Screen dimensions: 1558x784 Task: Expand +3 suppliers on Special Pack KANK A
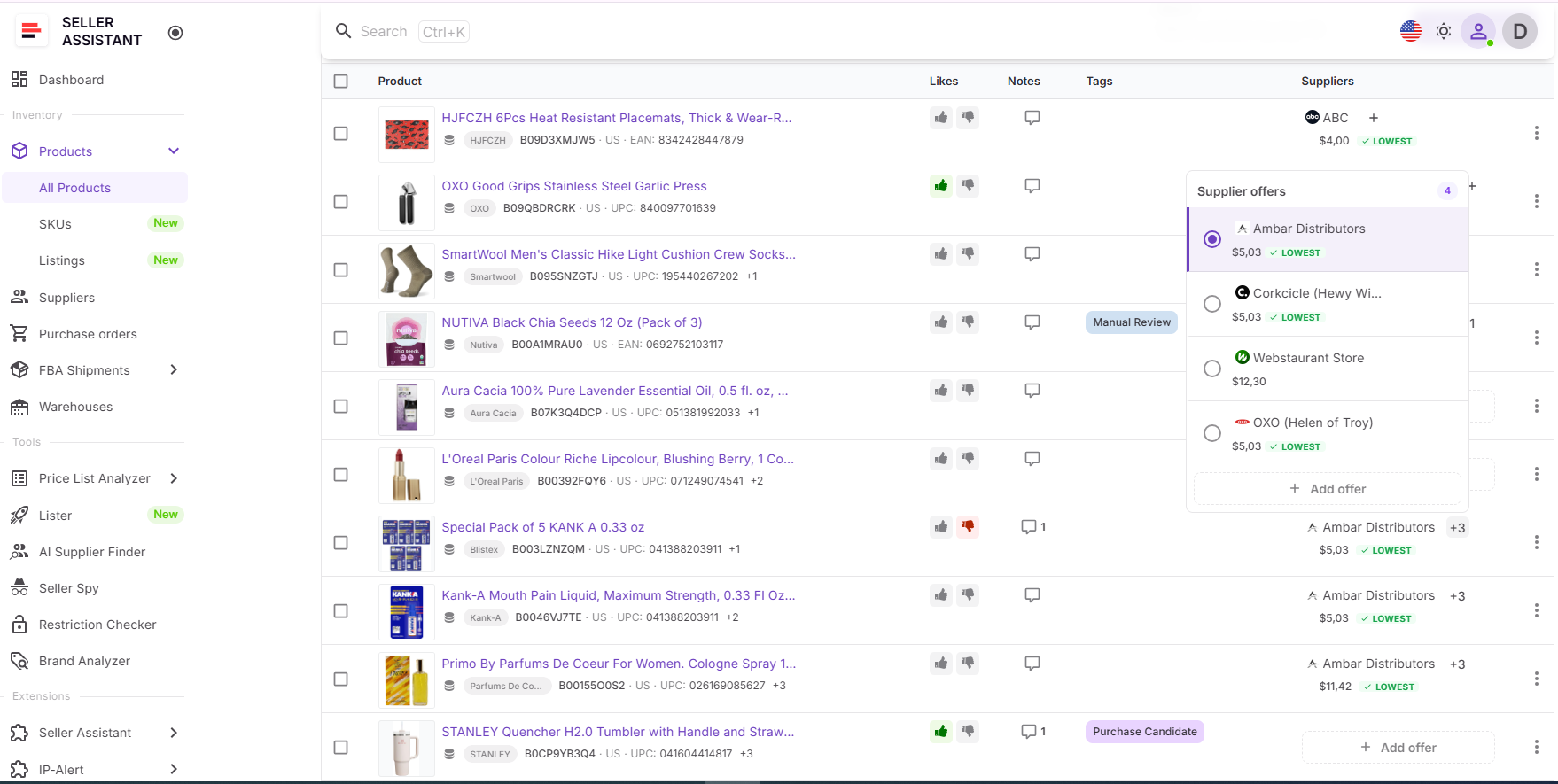point(1458,528)
